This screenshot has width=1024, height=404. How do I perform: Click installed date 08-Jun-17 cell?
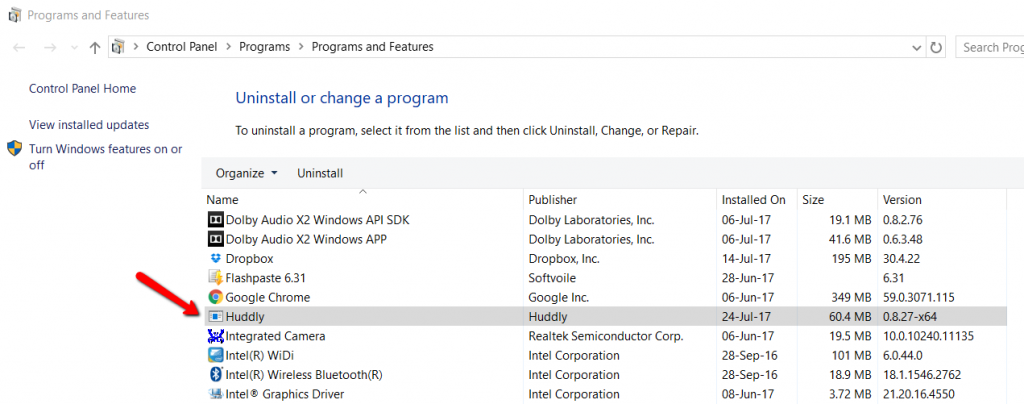coord(747,394)
